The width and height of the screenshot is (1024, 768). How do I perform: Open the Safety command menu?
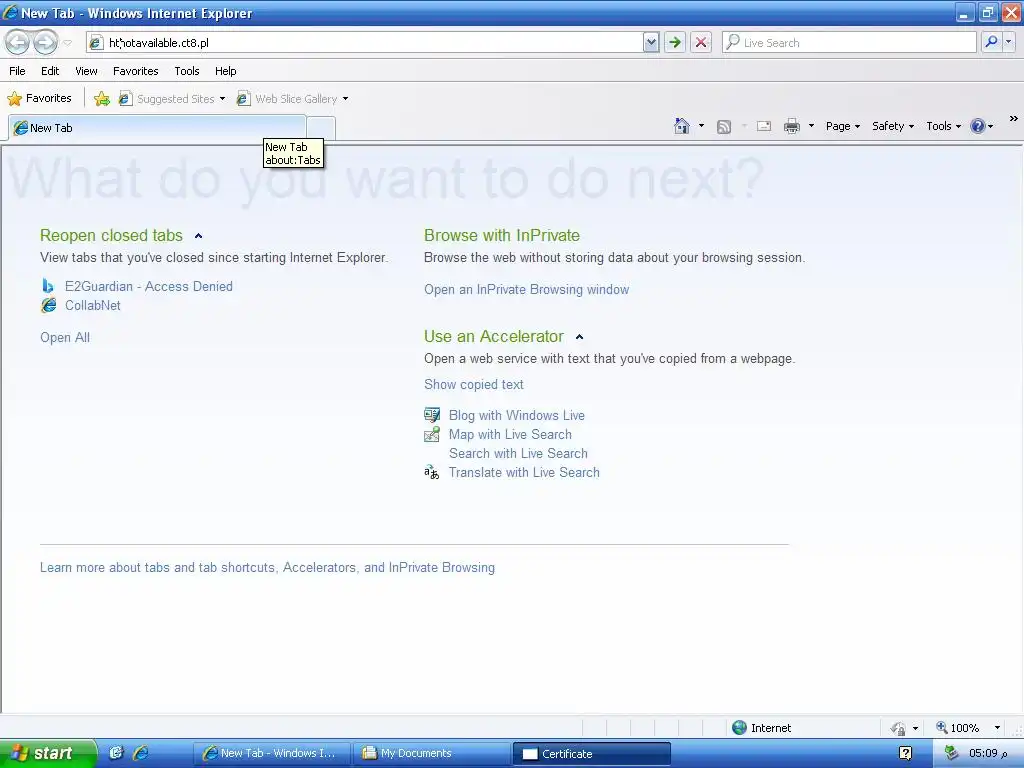point(893,126)
